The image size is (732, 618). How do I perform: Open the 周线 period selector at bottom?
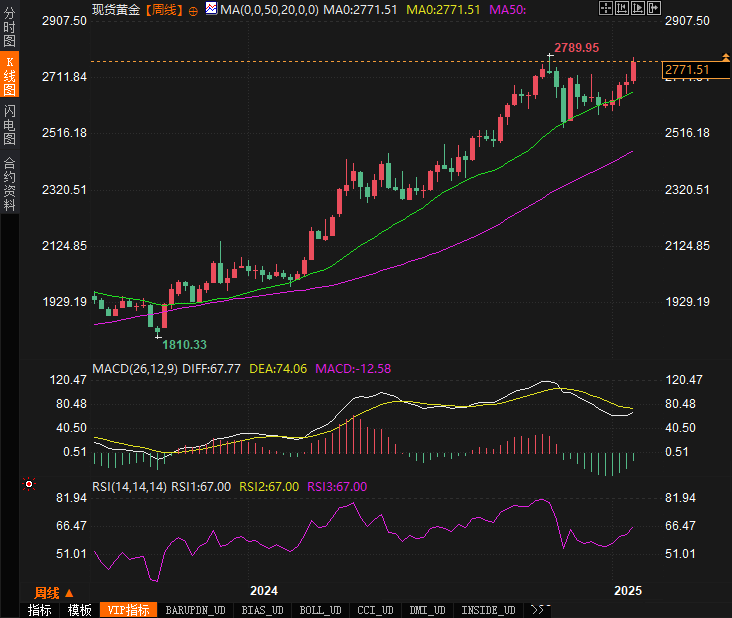pyautogui.click(x=54, y=592)
